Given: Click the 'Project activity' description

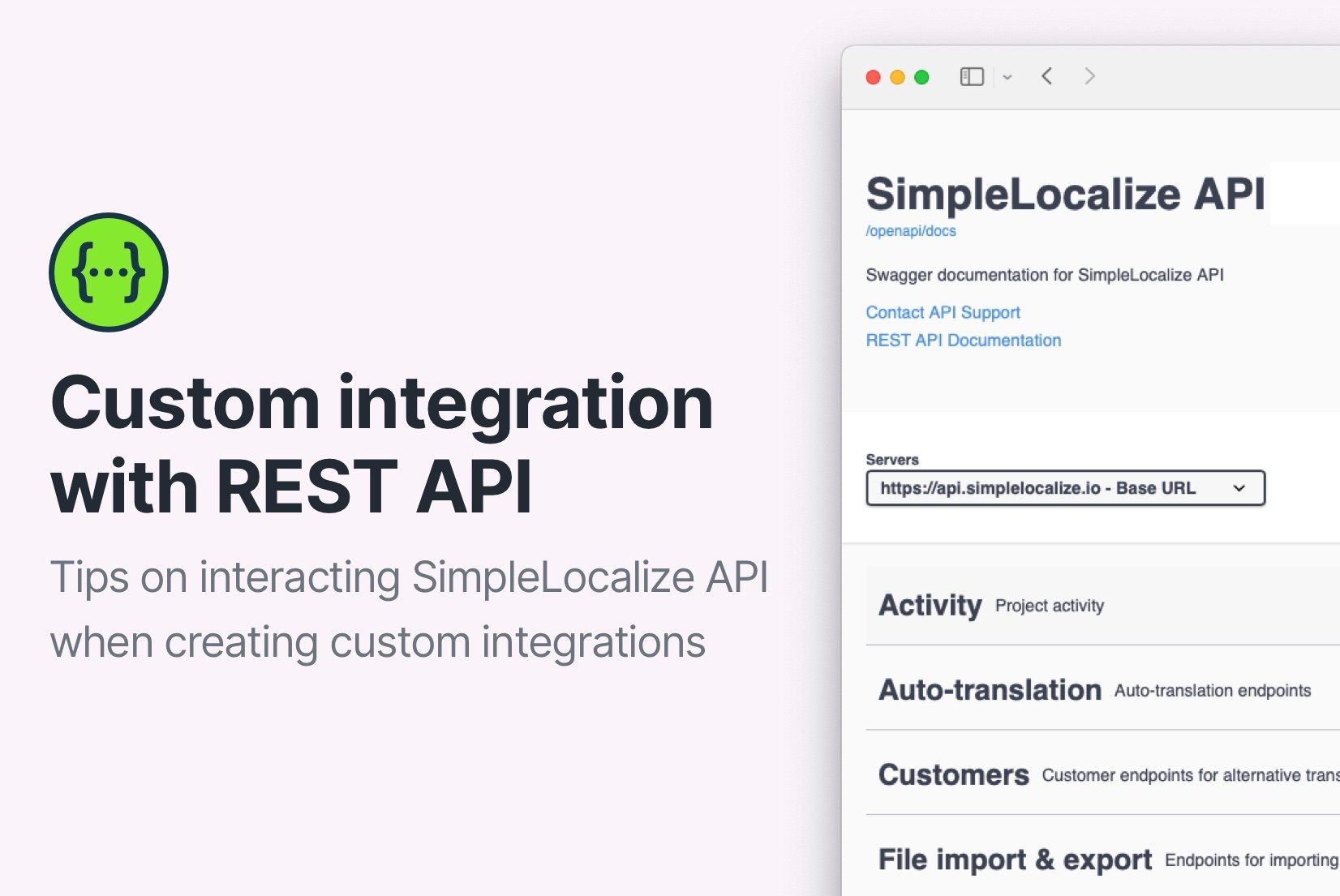Looking at the screenshot, I should (x=1050, y=606).
